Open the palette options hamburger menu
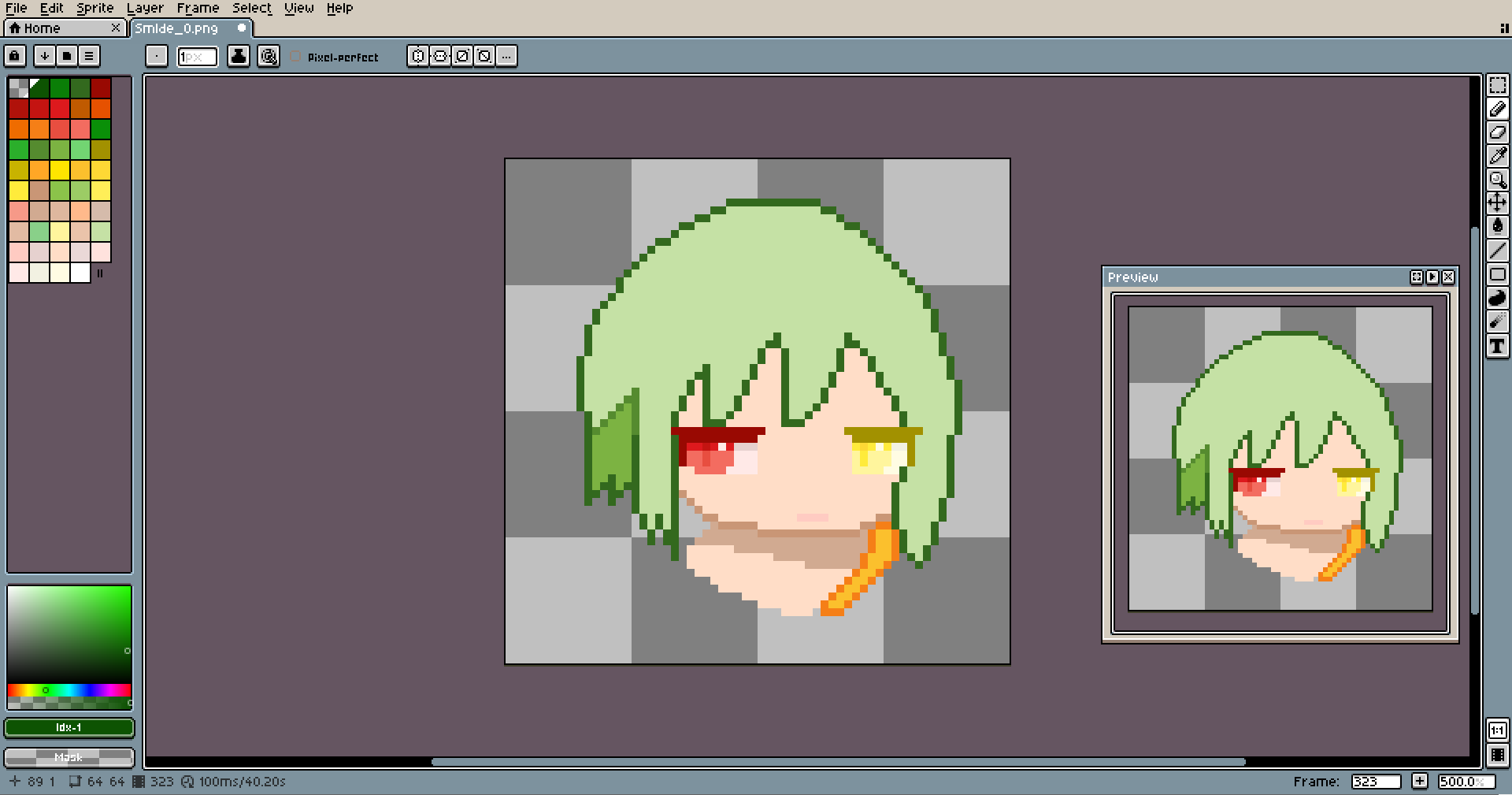The image size is (1512, 795). 89,56
